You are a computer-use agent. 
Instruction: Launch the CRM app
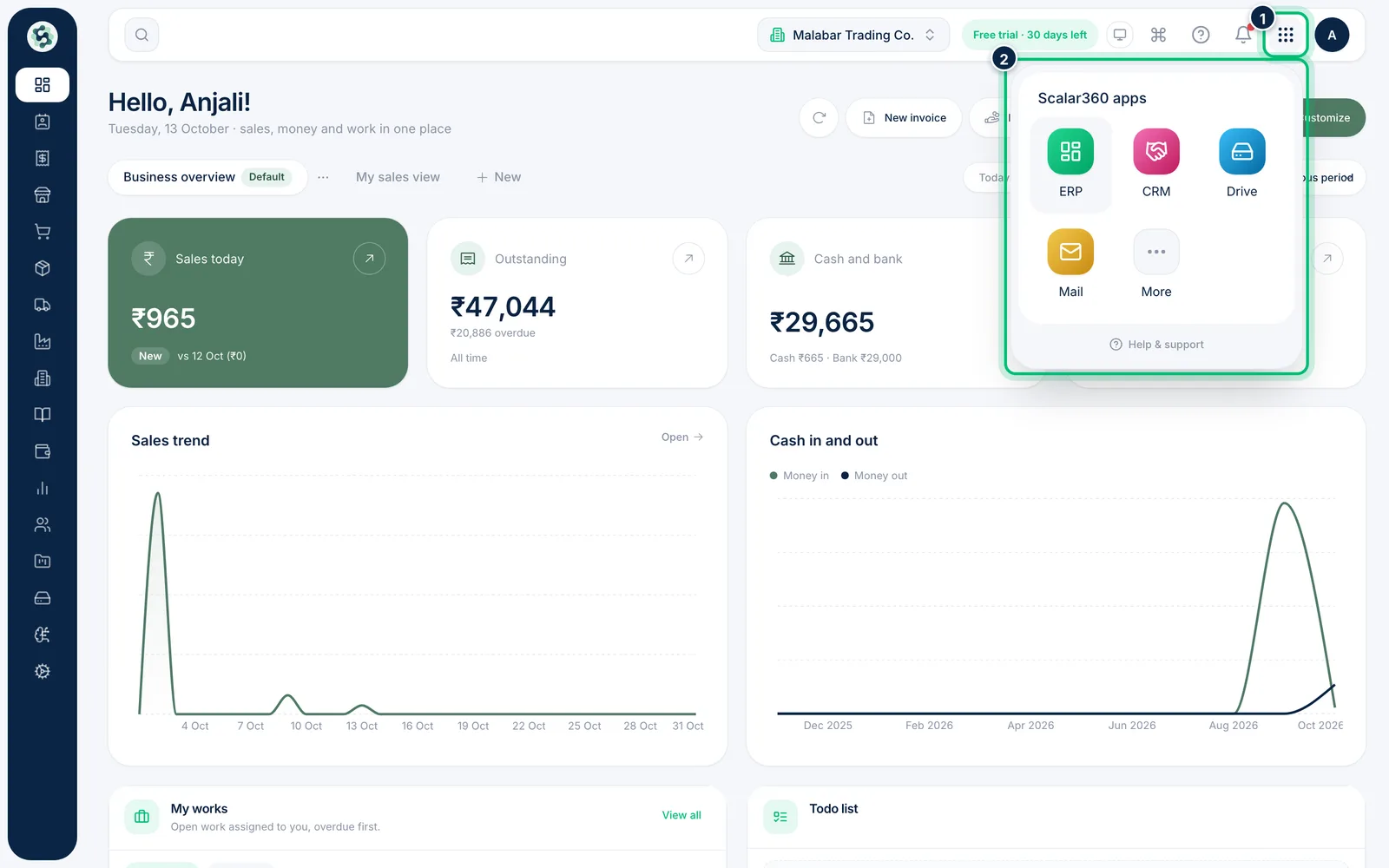(1156, 164)
